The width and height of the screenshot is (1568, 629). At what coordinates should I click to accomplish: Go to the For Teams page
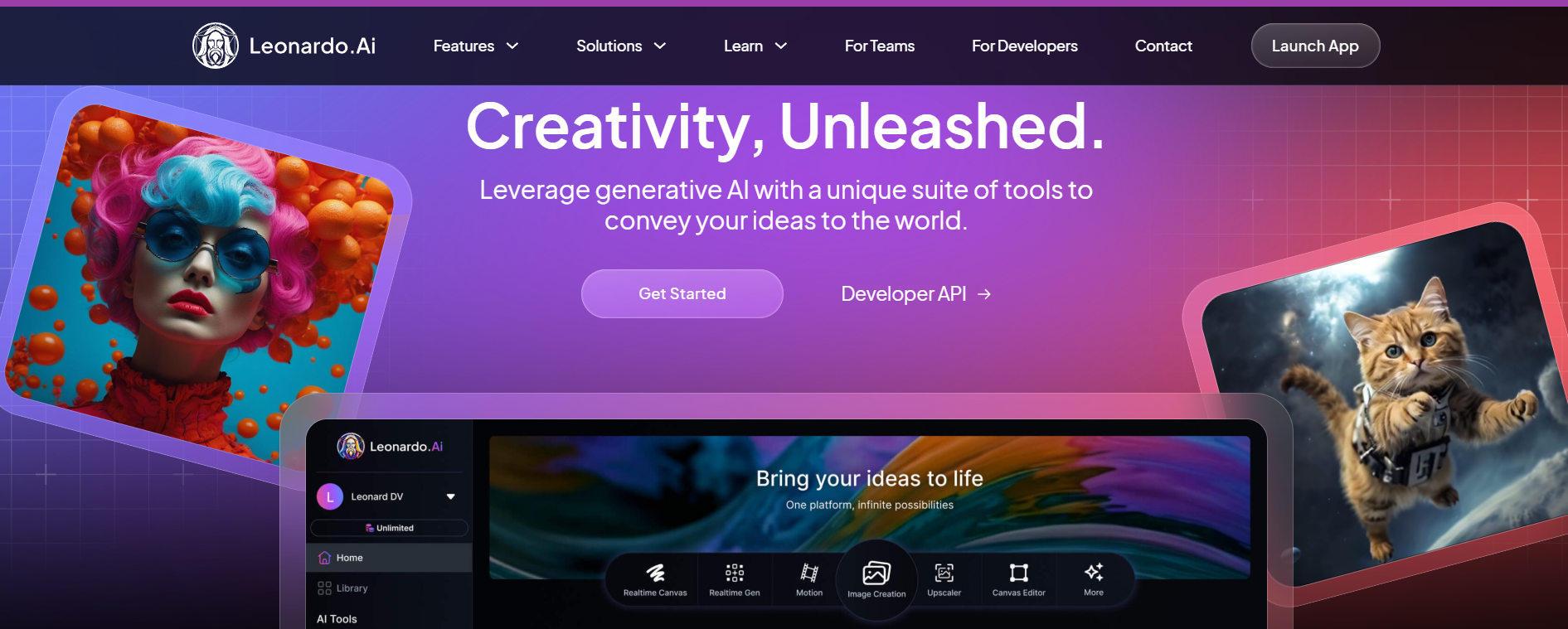[x=880, y=46]
